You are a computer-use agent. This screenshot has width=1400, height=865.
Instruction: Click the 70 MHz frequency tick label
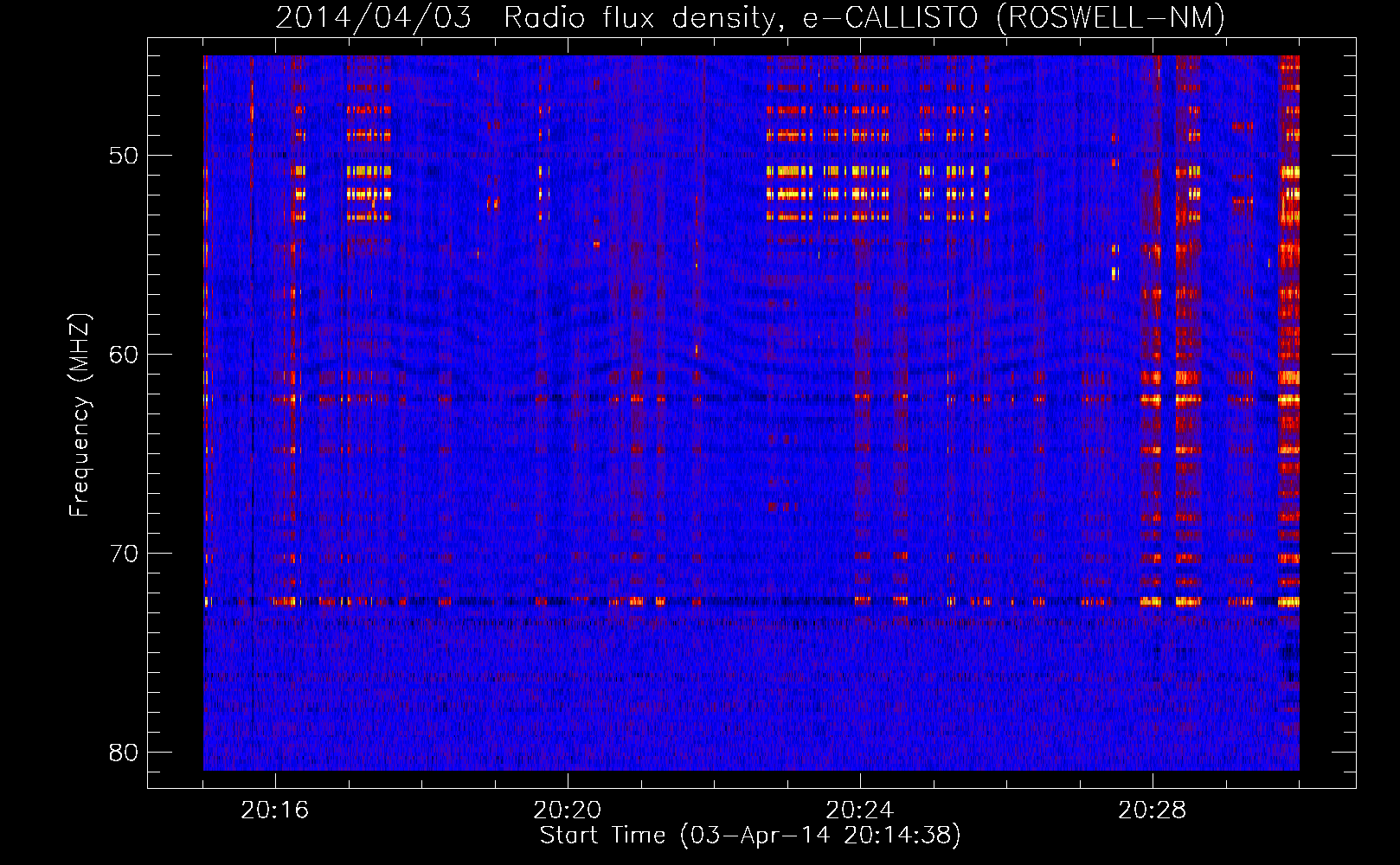pyautogui.click(x=124, y=554)
